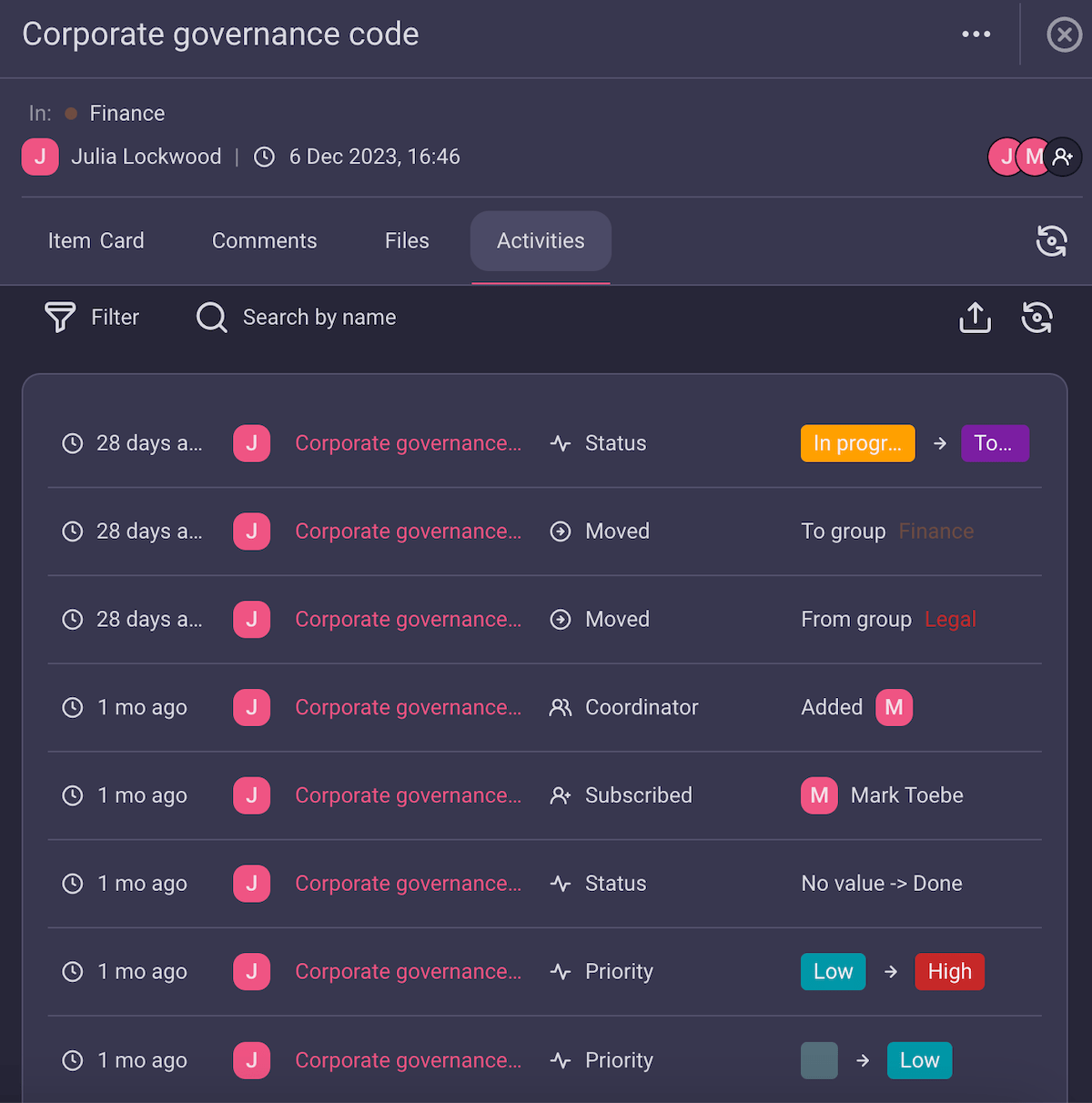Image resolution: width=1092 pixels, height=1103 pixels.
Task: Click the Finance group label
Action: (126, 113)
